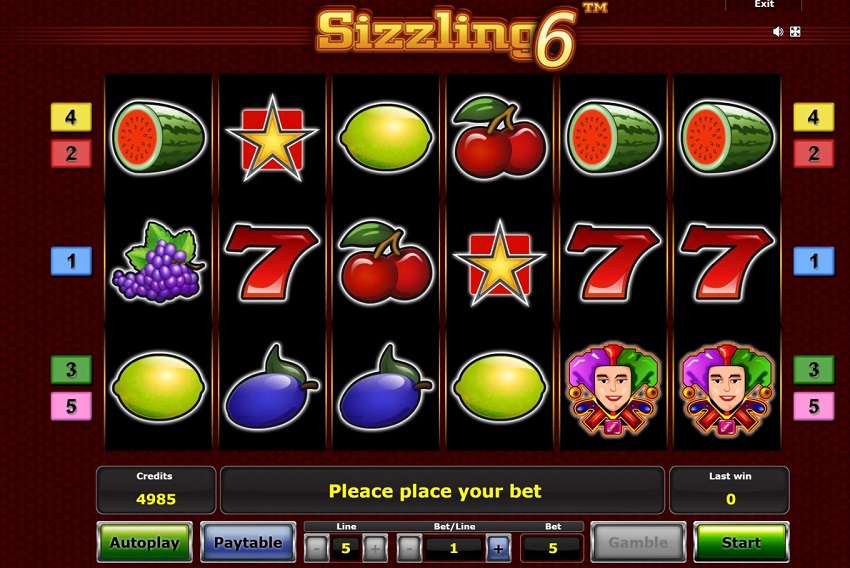
Task: Click the cherries symbol in the top row
Action: [499, 138]
